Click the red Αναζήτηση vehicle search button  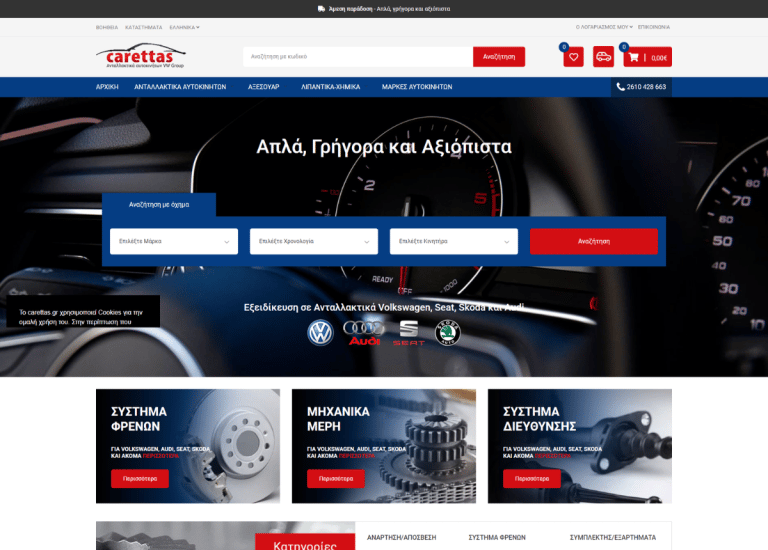point(594,241)
